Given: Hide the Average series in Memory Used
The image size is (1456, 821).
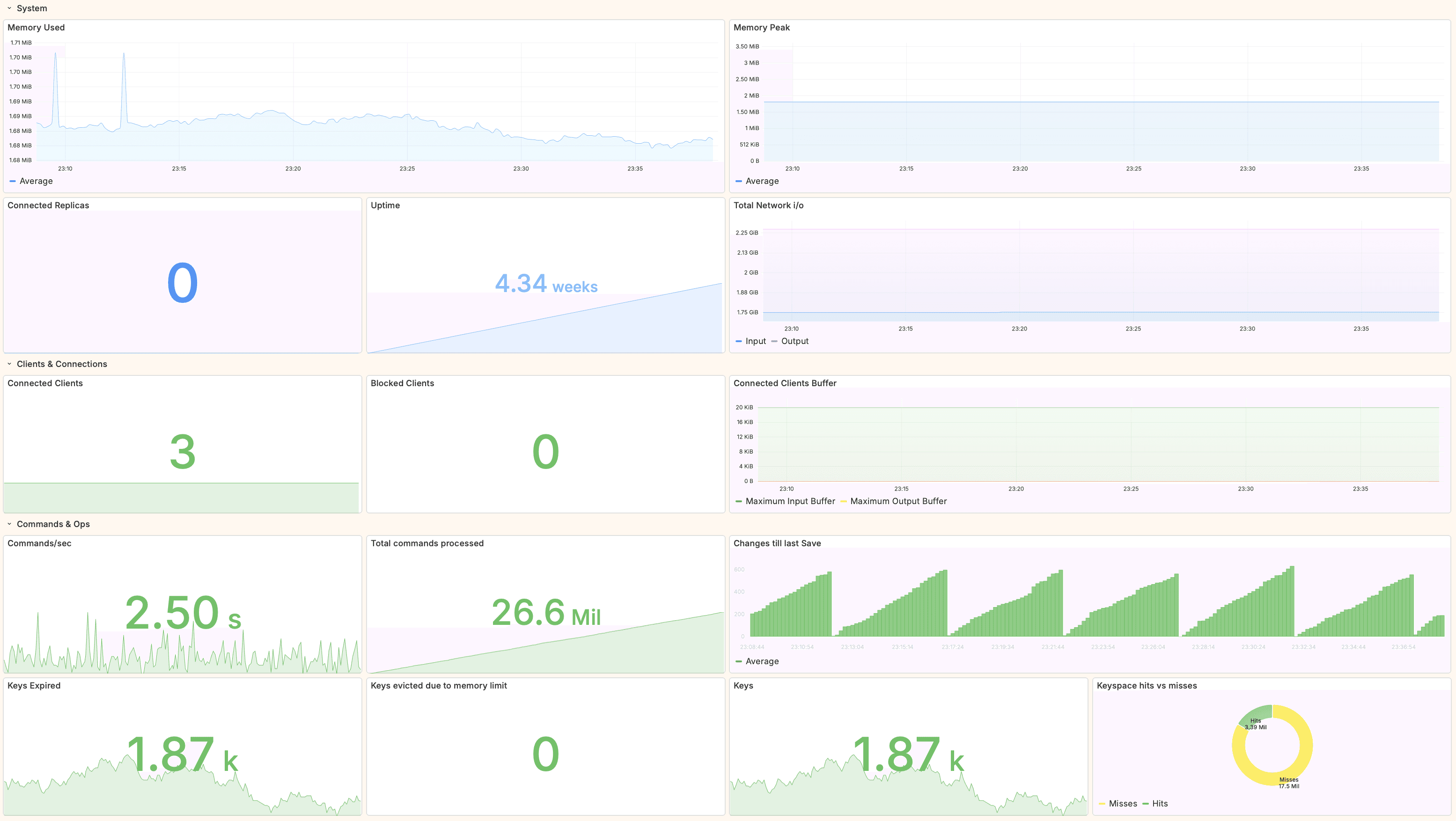Looking at the screenshot, I should (x=36, y=181).
